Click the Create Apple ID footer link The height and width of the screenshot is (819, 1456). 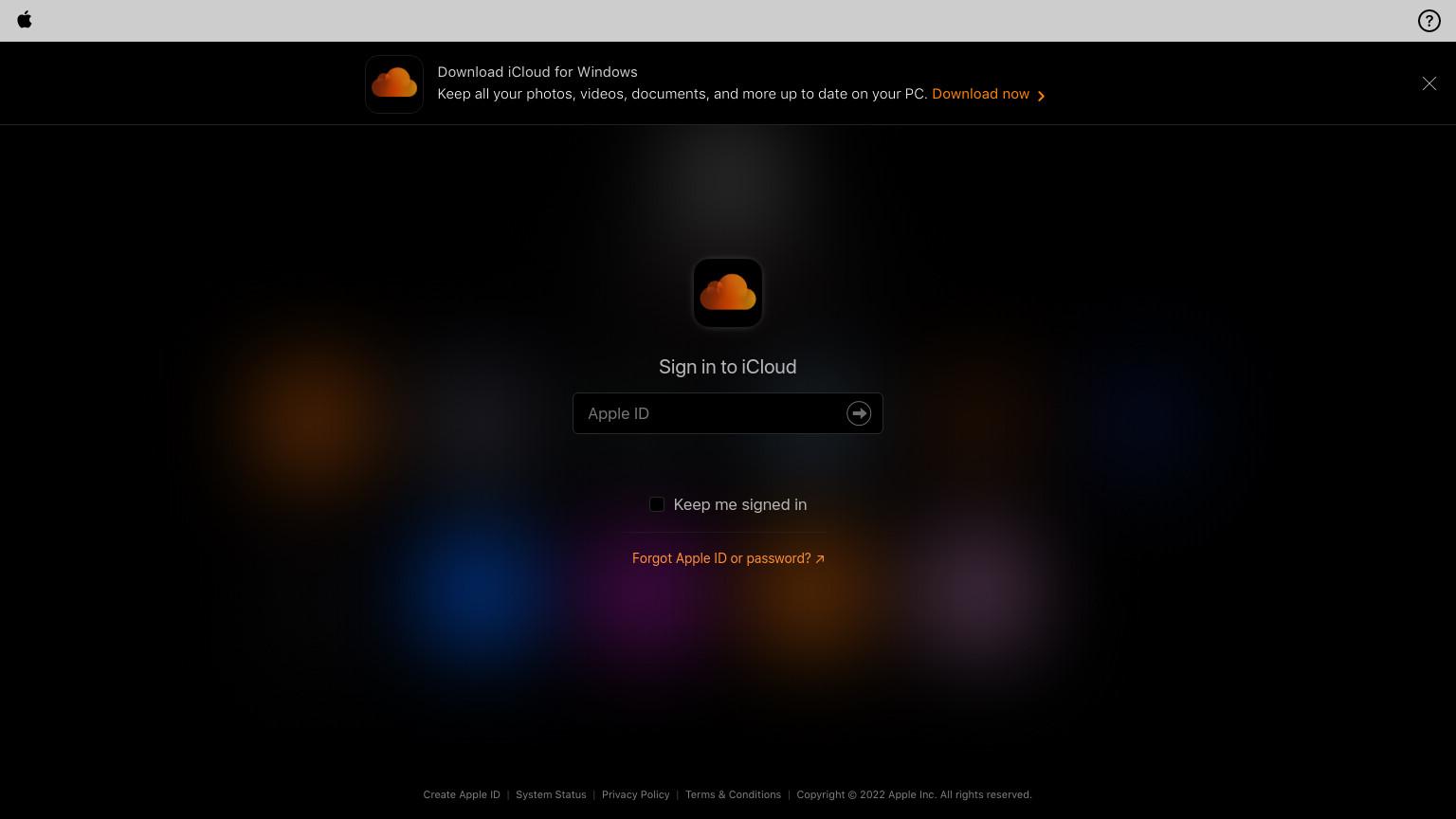pos(462,794)
